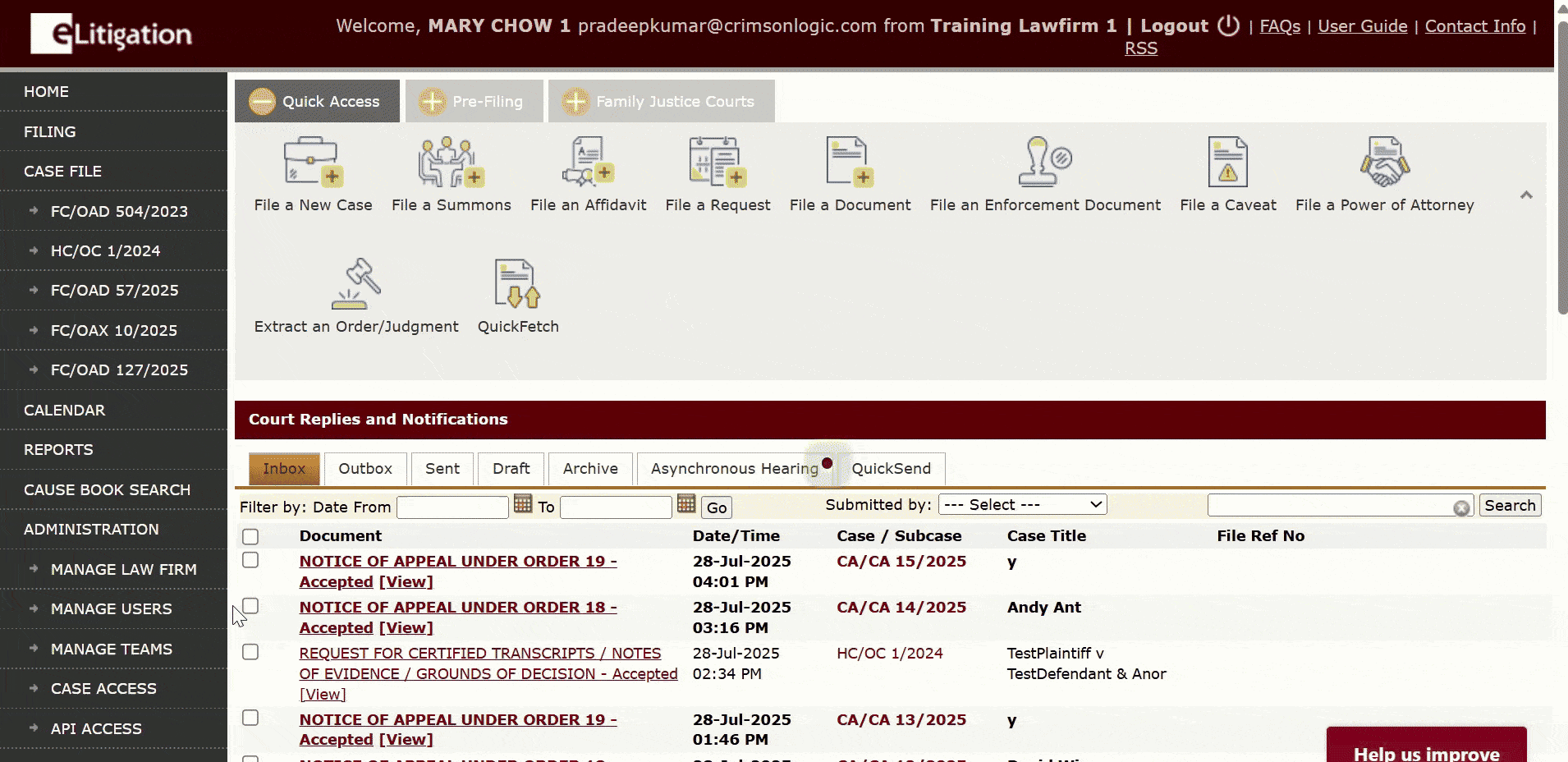
Task: Tick the select-all checkbox beside Document header
Action: tap(250, 536)
